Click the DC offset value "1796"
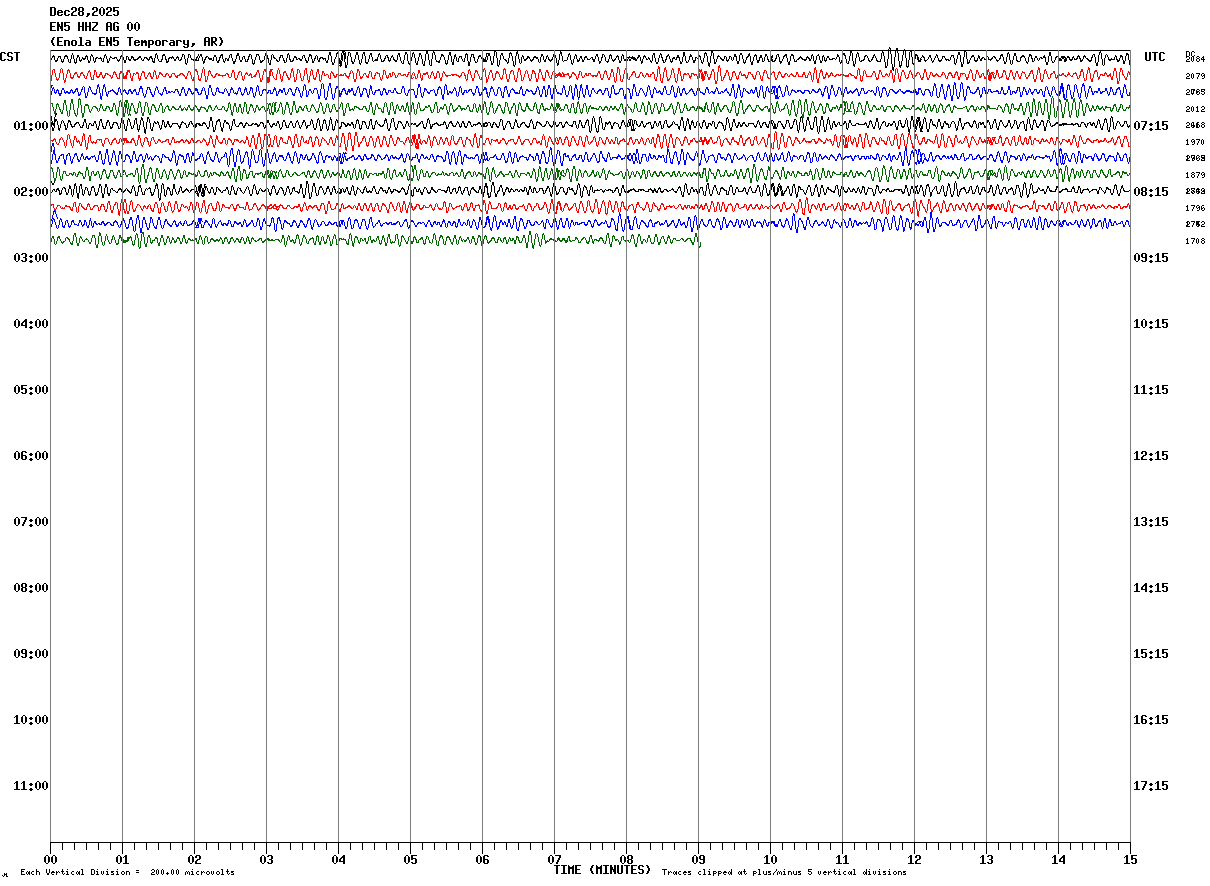This screenshot has width=1210, height=886. pyautogui.click(x=1195, y=208)
